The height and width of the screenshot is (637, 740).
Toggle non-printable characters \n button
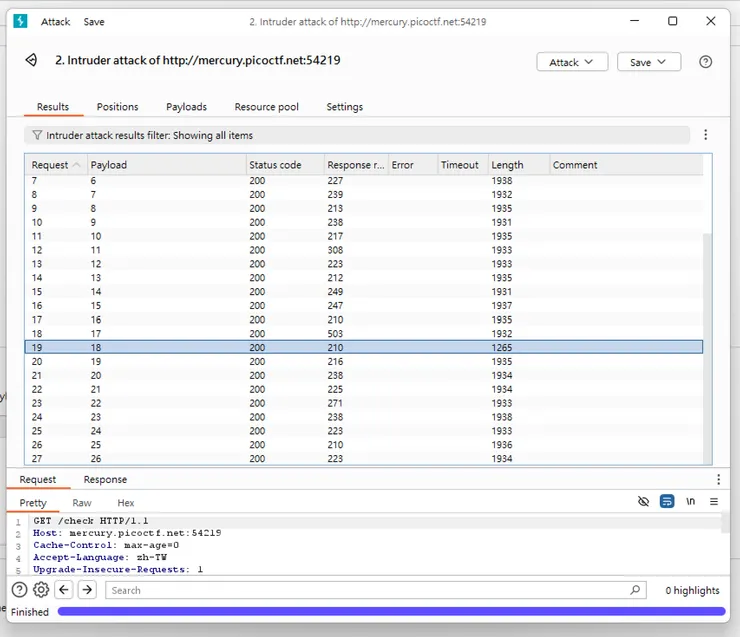[690, 502]
